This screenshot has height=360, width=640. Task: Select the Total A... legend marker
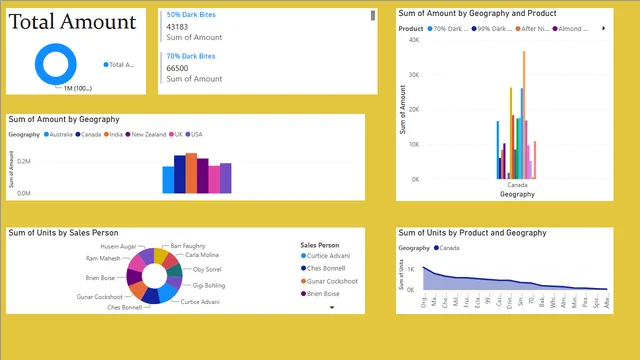(106, 64)
